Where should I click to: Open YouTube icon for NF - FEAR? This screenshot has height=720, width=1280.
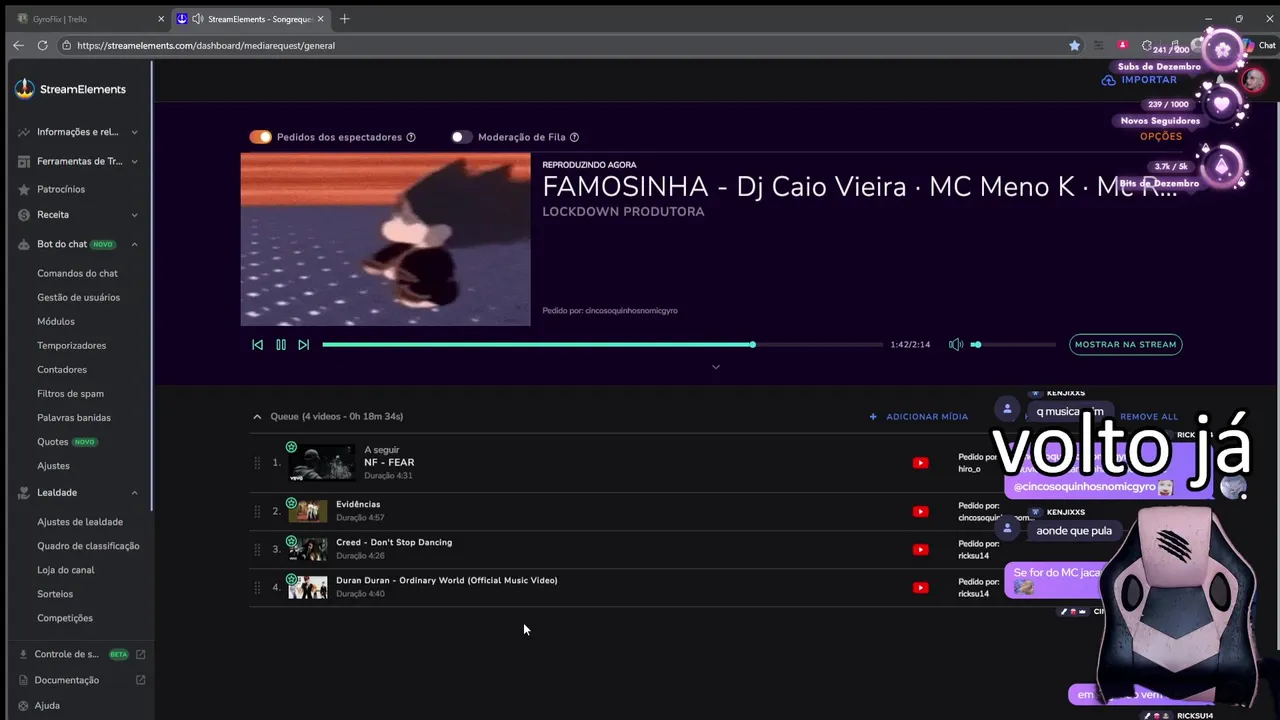920,463
